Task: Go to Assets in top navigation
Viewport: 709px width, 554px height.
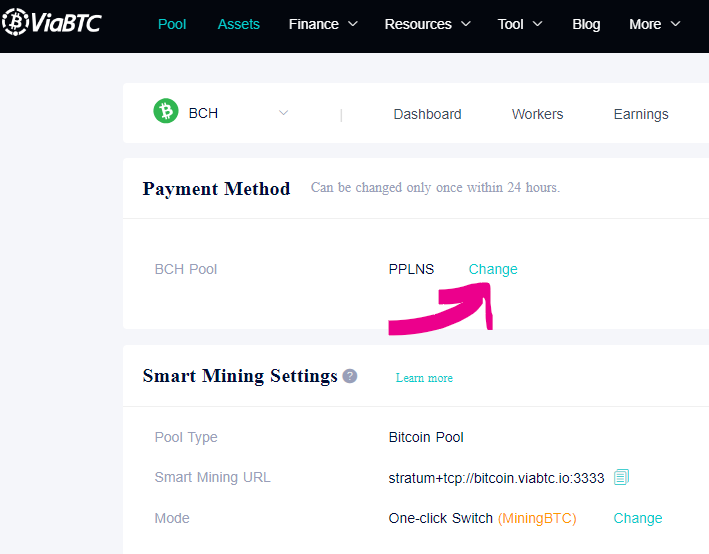Action: pos(238,24)
